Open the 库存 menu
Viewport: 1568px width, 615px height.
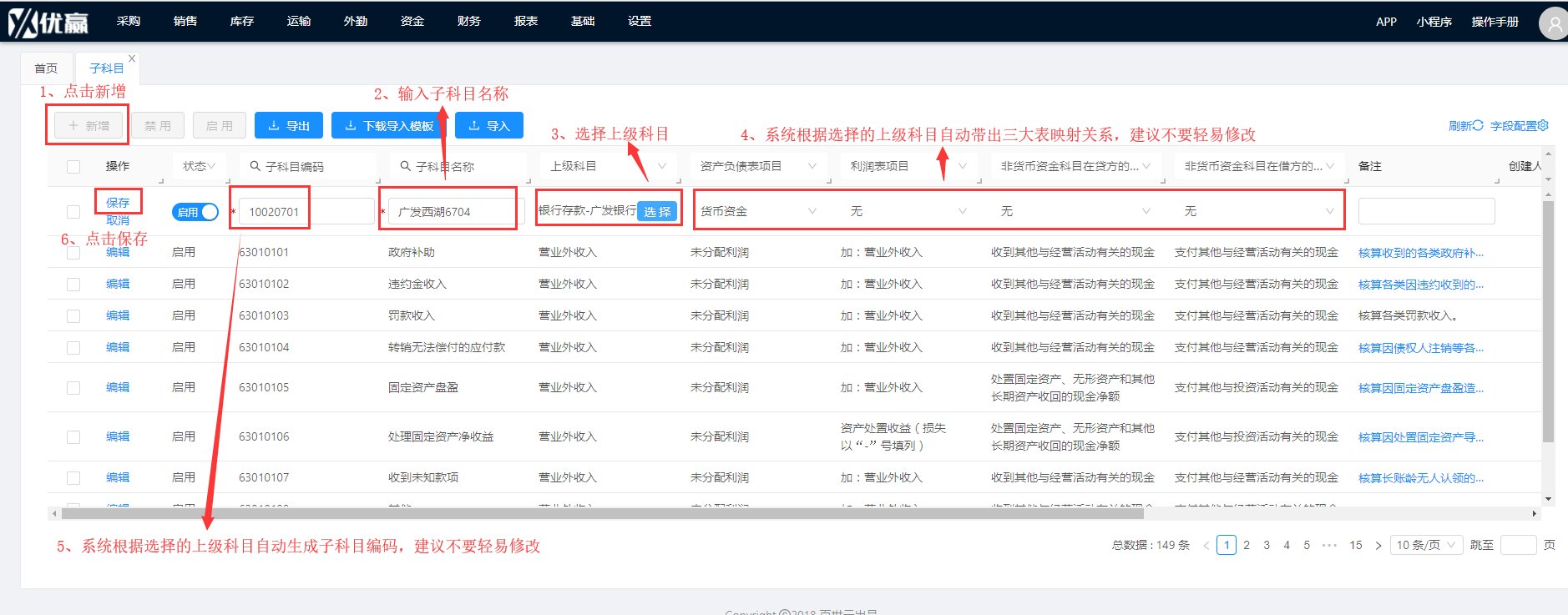[x=242, y=21]
